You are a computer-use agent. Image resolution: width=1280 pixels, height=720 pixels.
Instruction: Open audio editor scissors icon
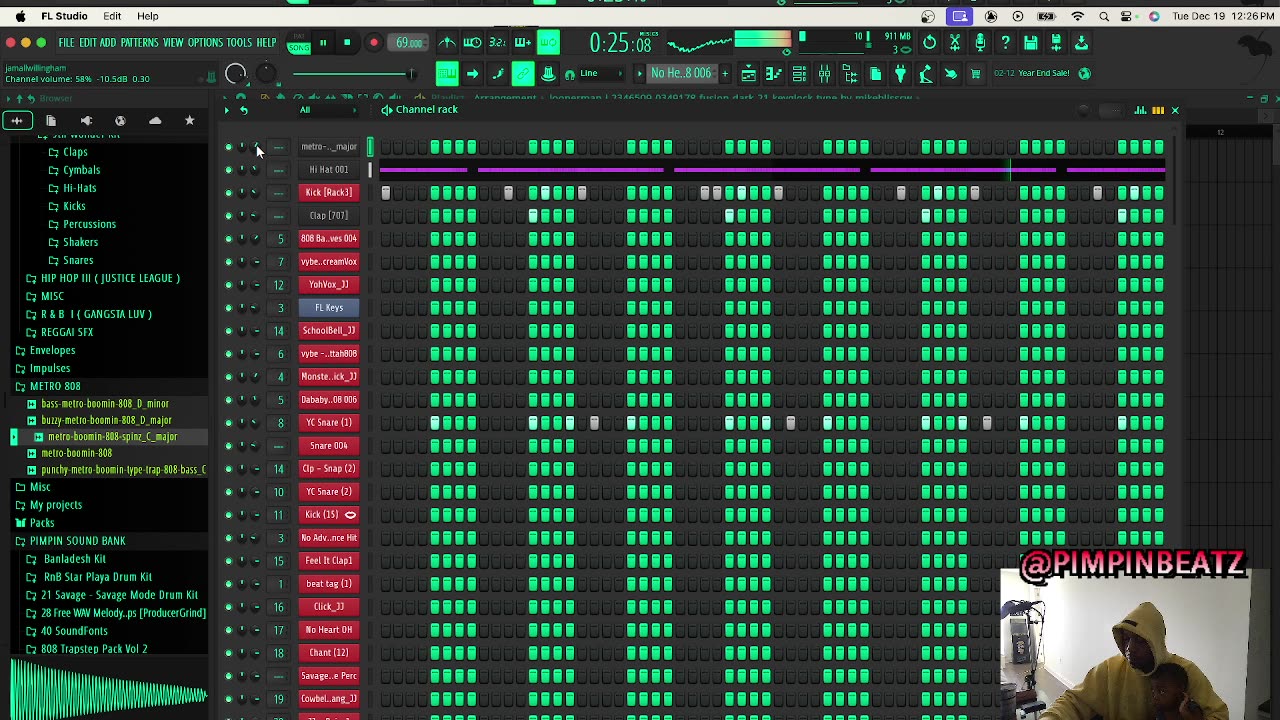pos(955,42)
